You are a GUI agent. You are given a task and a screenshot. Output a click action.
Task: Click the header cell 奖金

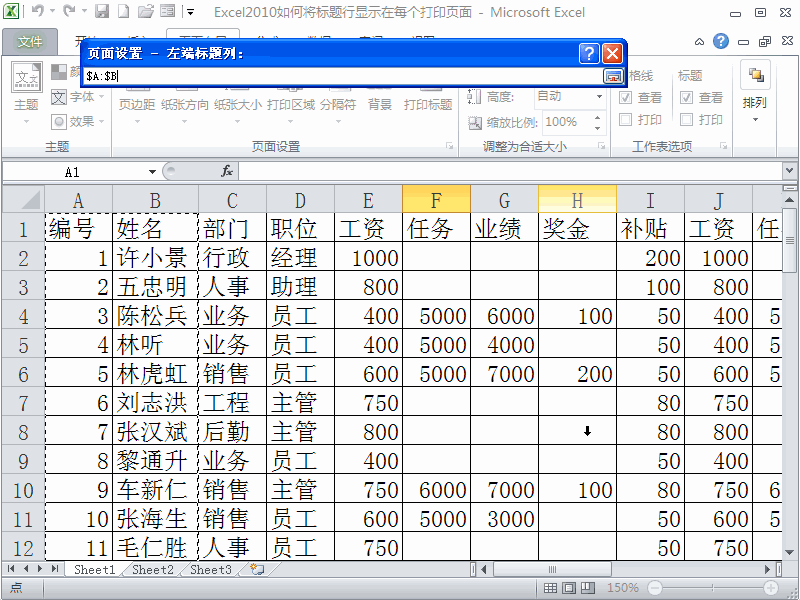578,228
